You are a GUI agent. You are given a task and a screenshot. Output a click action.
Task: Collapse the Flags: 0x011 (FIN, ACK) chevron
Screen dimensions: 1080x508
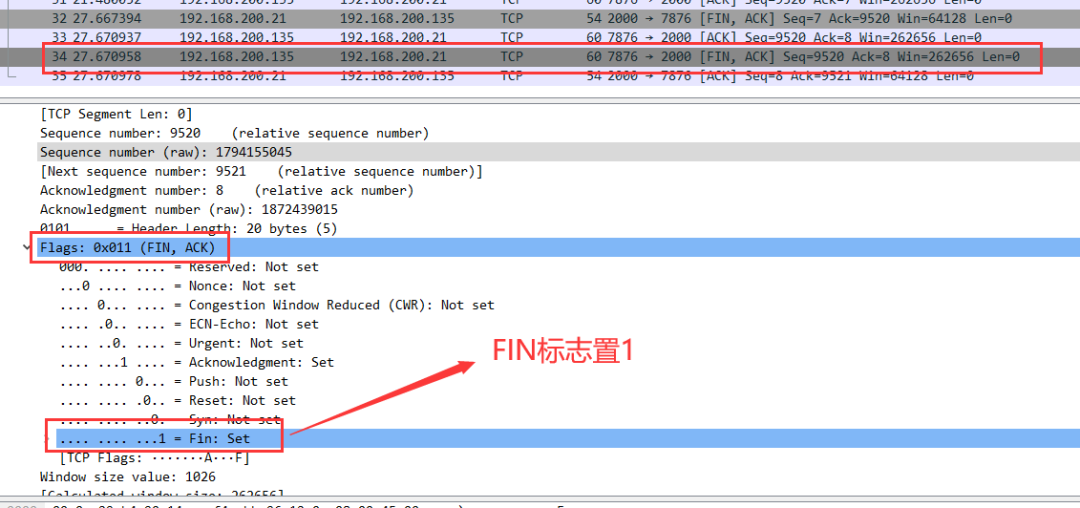(26, 247)
